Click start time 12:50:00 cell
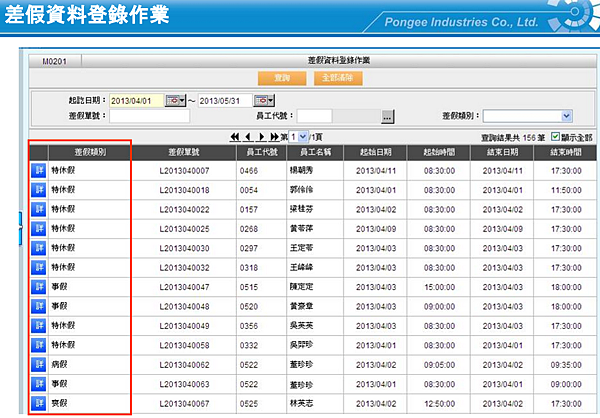 [x=439, y=404]
